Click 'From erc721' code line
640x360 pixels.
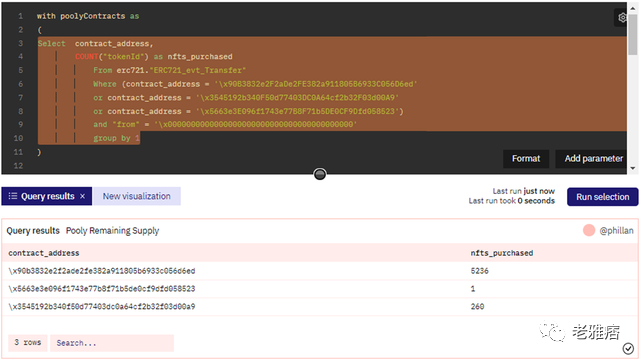(x=169, y=70)
